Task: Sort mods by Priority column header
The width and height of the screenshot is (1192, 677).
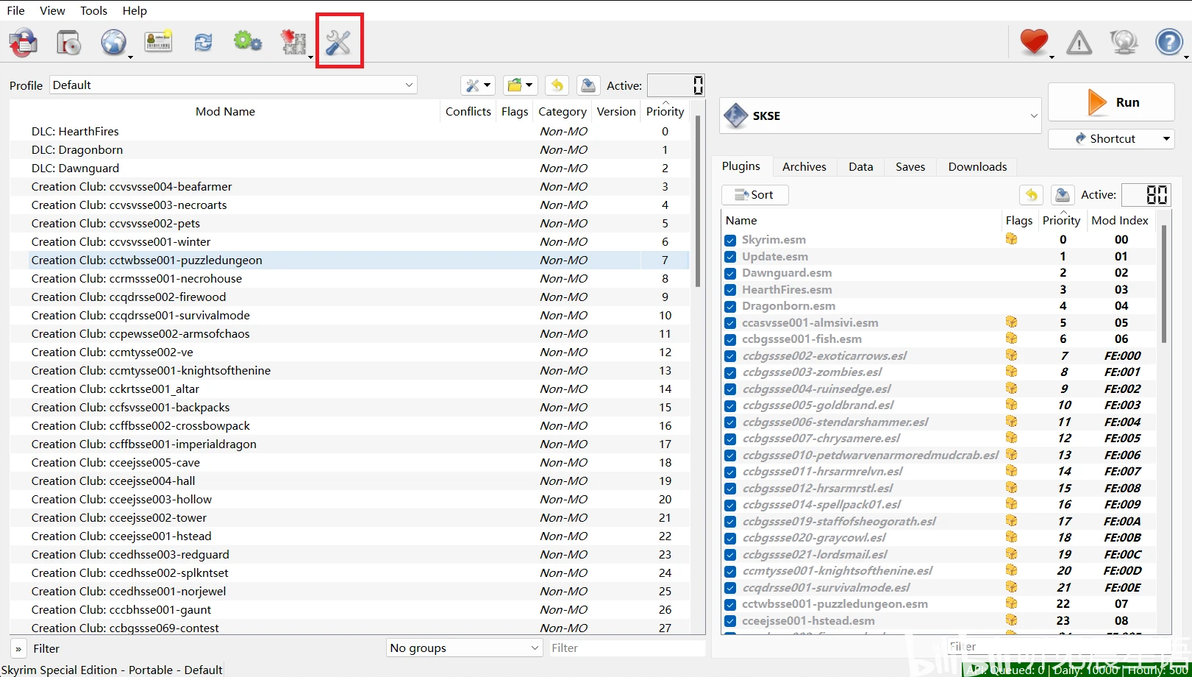Action: 665,111
